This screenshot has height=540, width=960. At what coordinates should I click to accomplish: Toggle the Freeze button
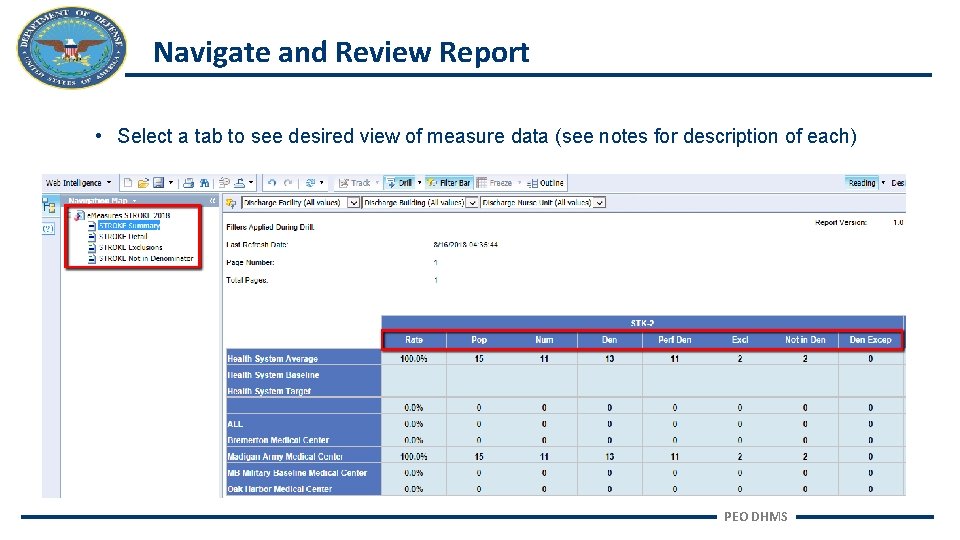[x=494, y=182]
